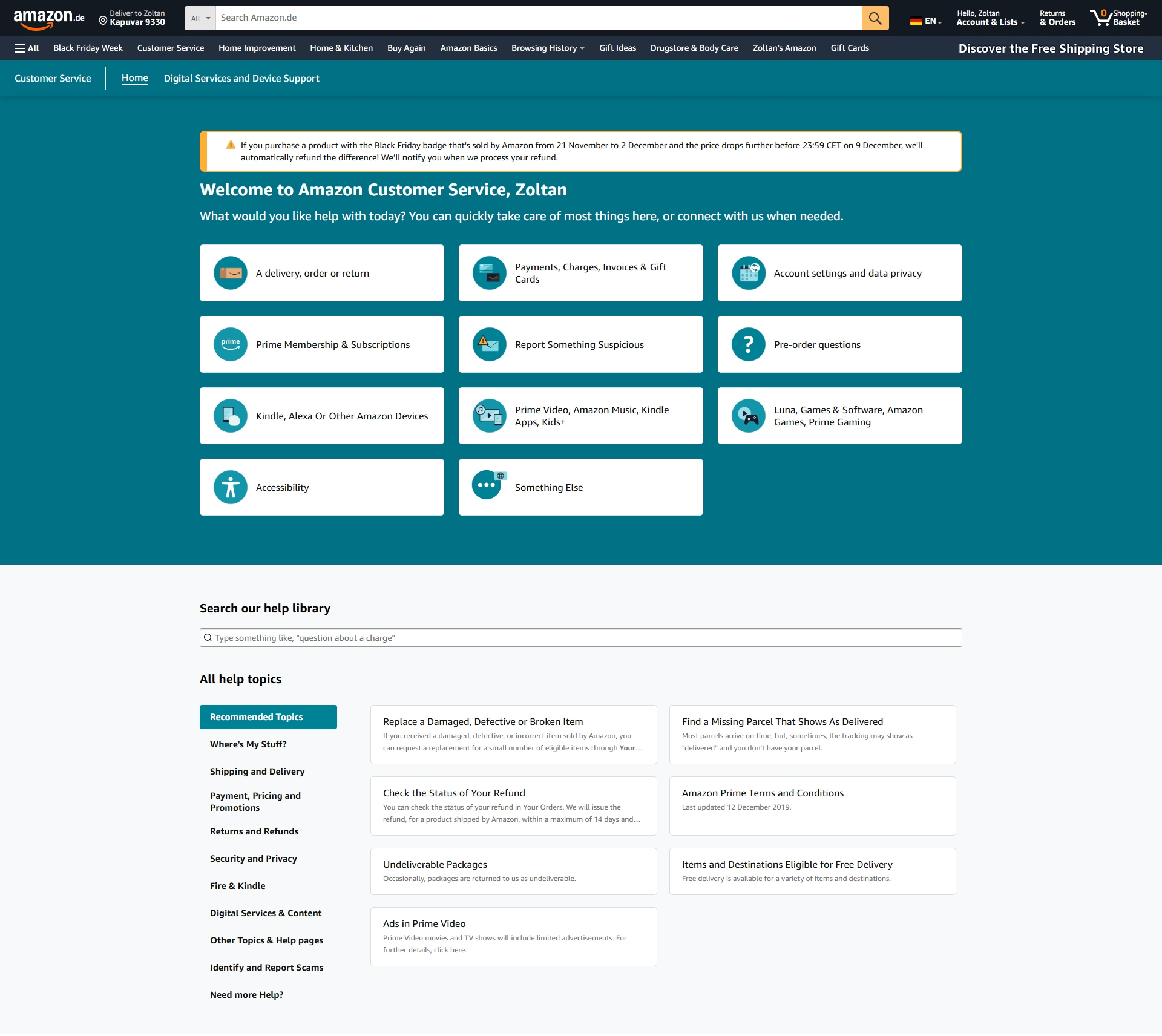Click the help library search field
Screen dimensions: 1162x1036
coord(581,638)
